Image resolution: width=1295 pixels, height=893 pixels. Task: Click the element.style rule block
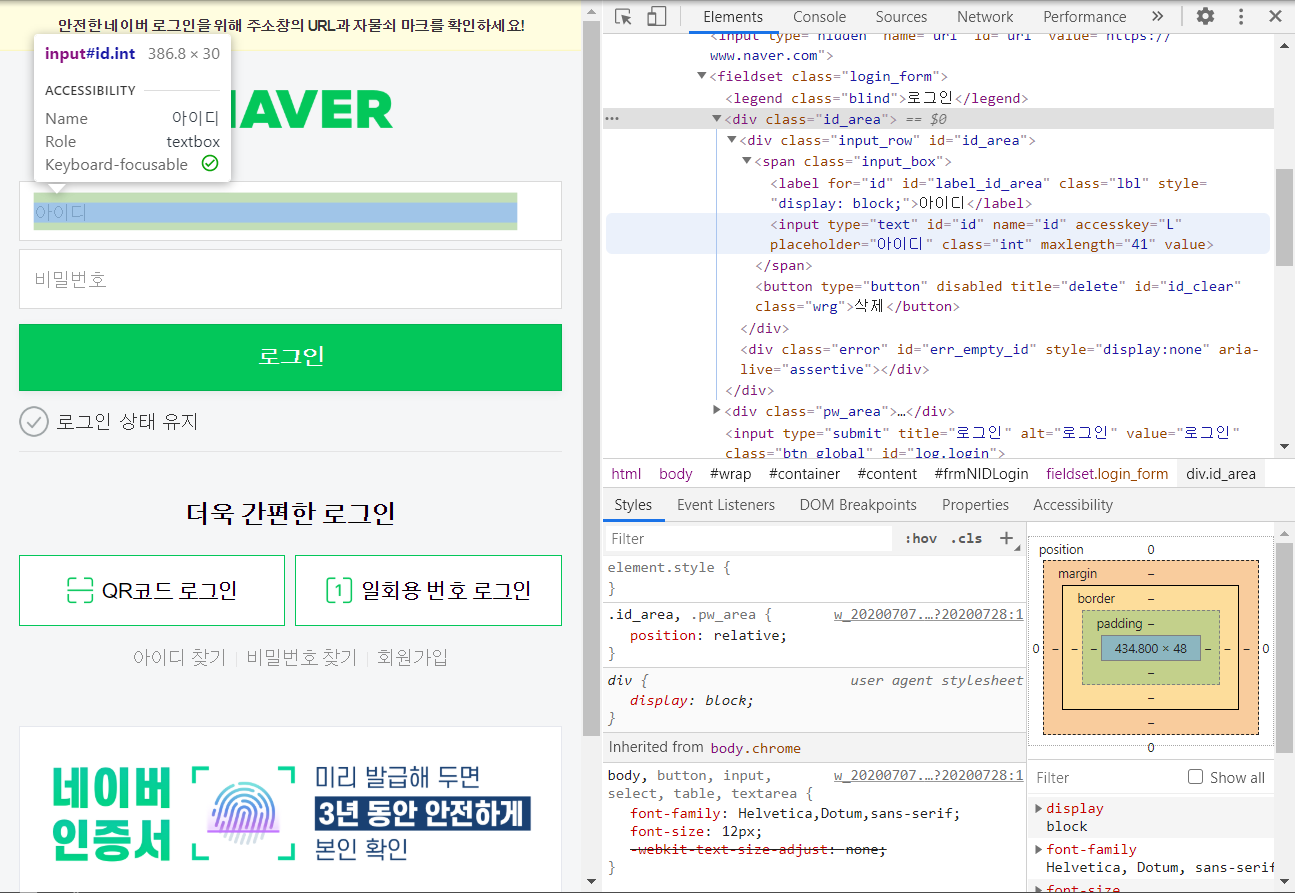(x=815, y=578)
